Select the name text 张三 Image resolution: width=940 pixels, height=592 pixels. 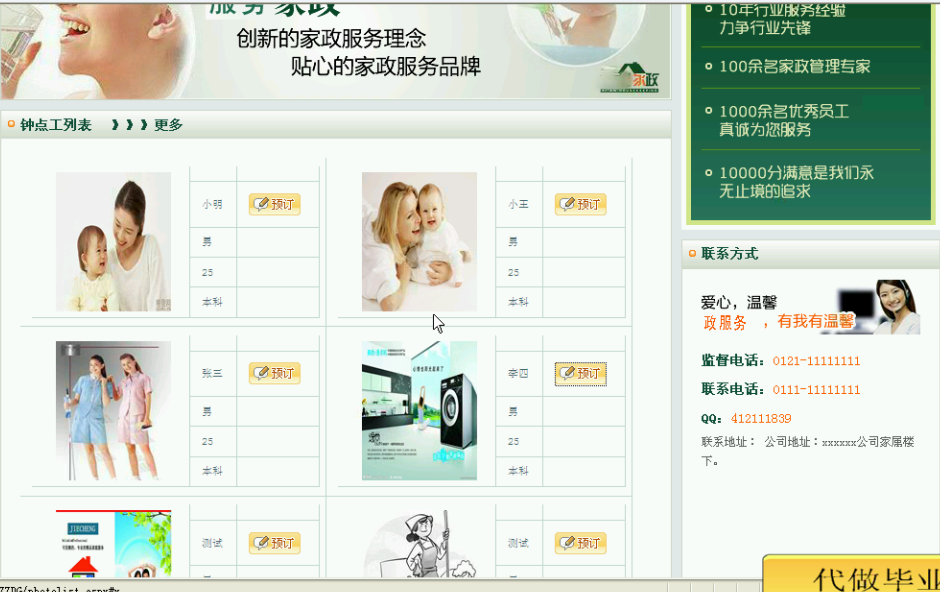[x=212, y=373]
